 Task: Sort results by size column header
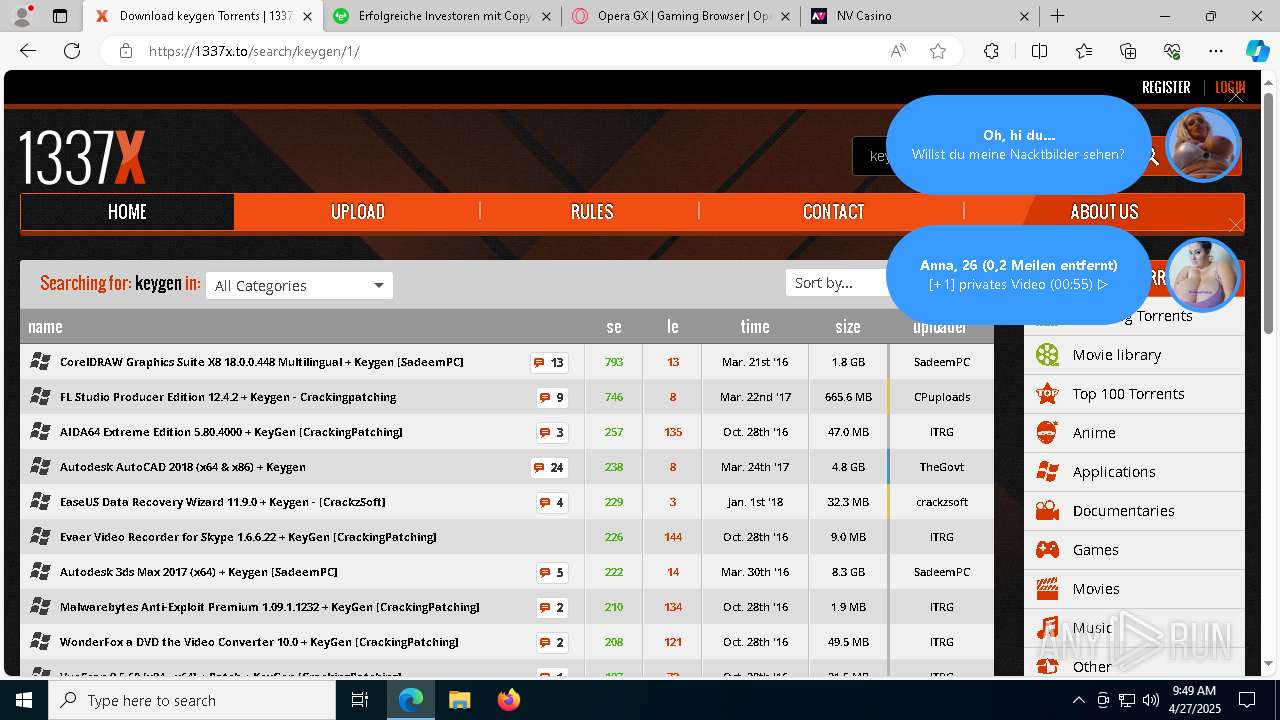(x=848, y=326)
